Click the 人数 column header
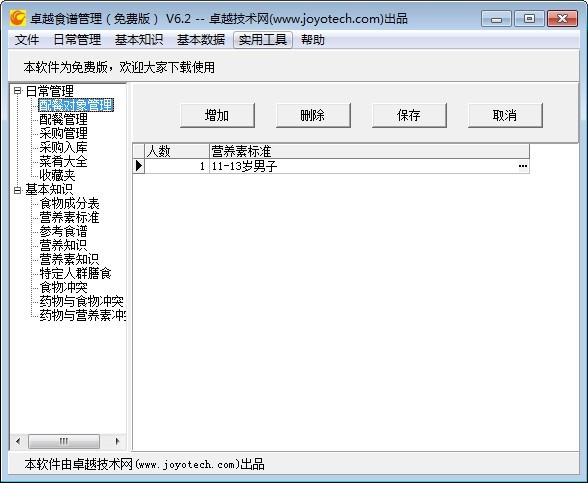Viewport: 588px width, 483px height. pos(177,151)
